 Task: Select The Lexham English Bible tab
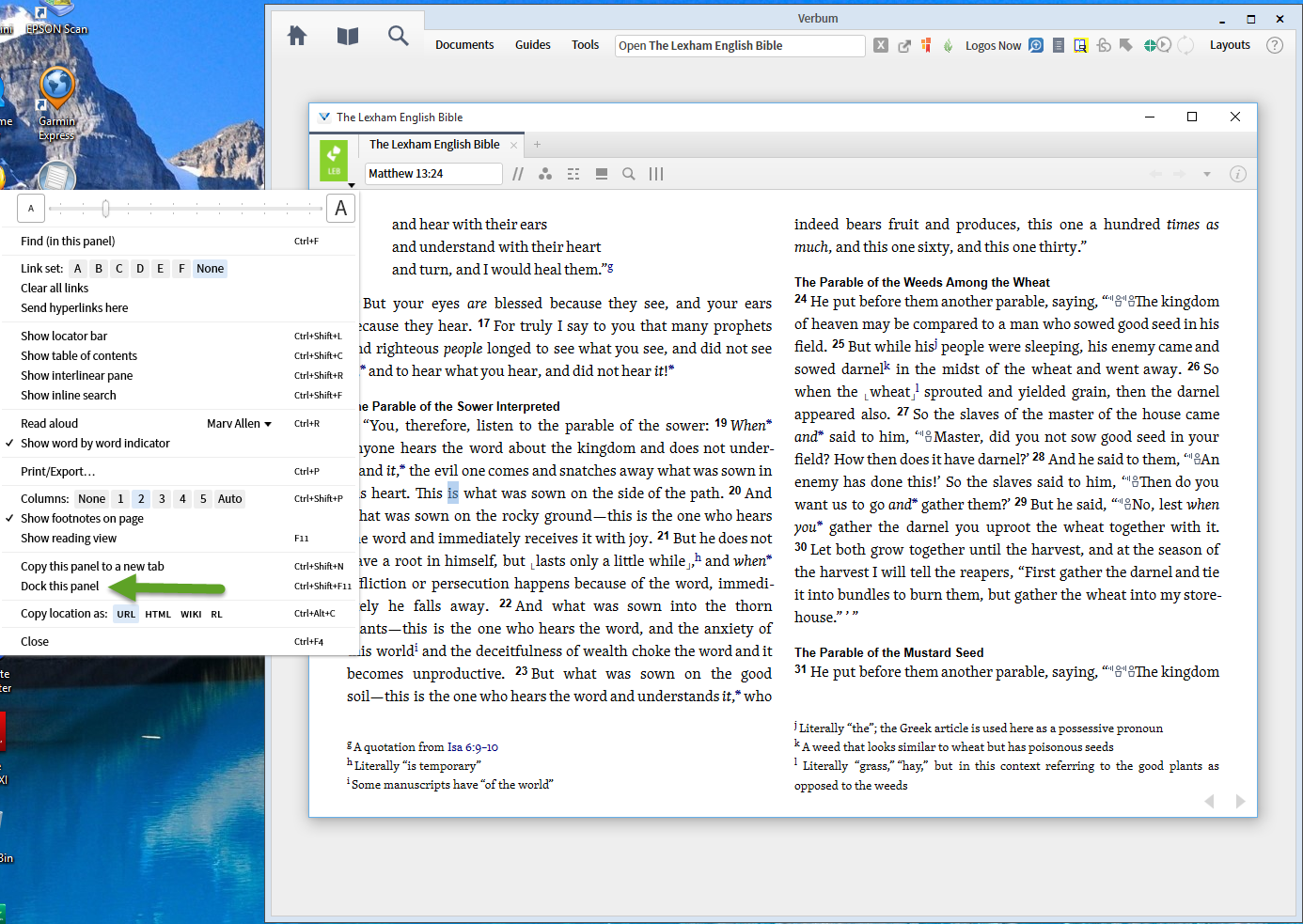(434, 145)
